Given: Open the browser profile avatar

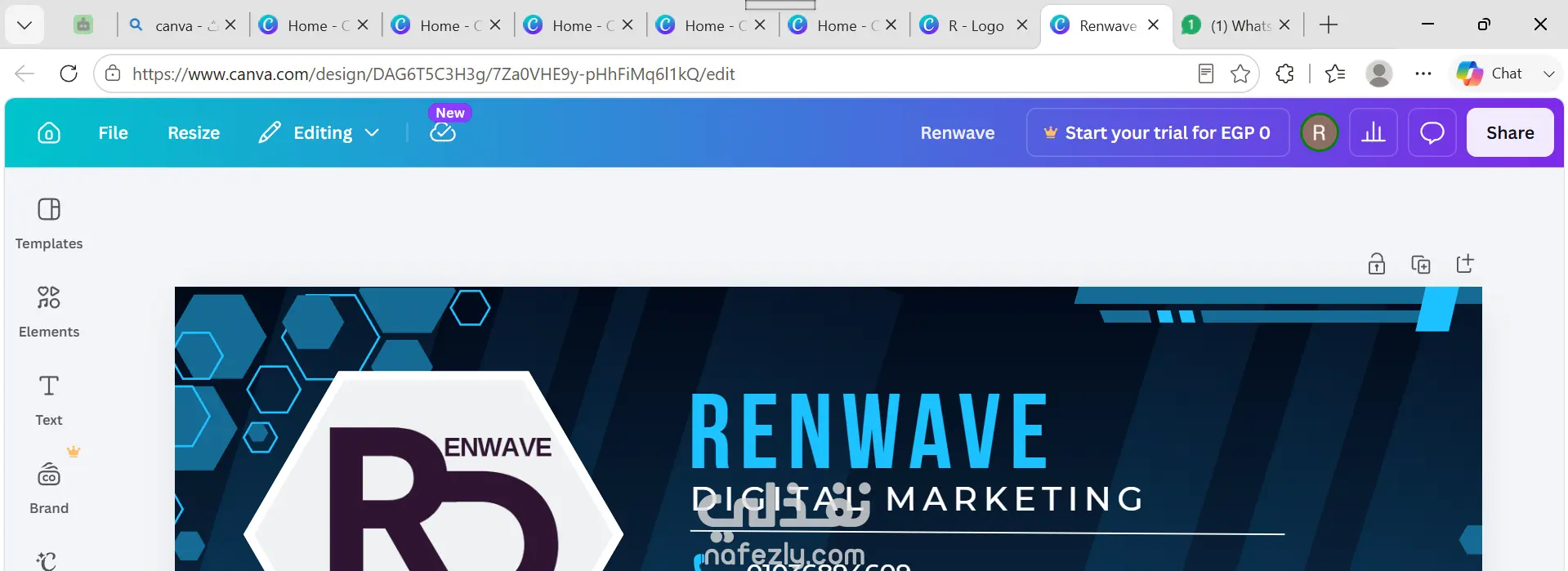Looking at the screenshot, I should click(1379, 74).
